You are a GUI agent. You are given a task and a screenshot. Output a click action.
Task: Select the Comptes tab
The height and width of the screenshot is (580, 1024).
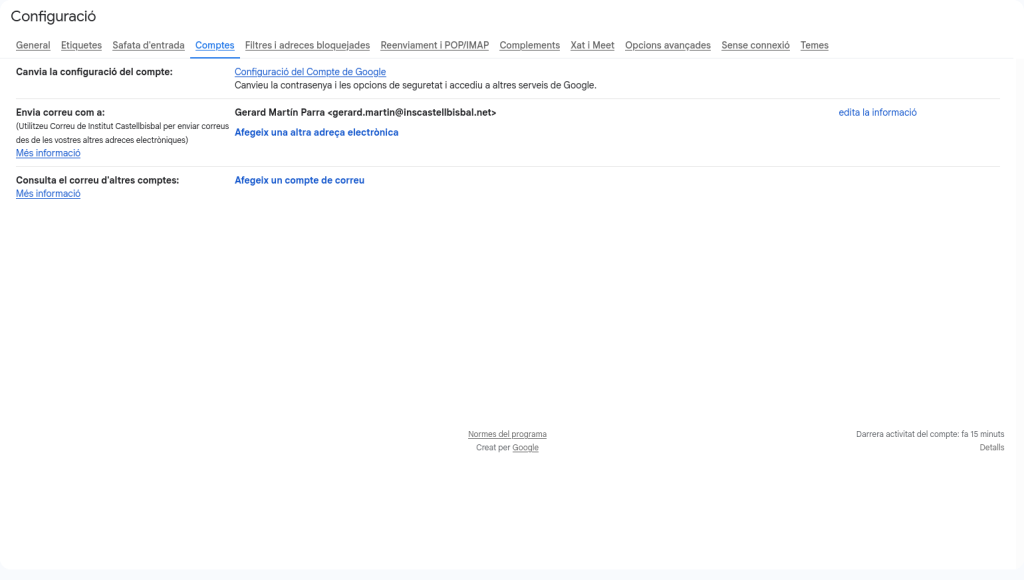(x=215, y=45)
